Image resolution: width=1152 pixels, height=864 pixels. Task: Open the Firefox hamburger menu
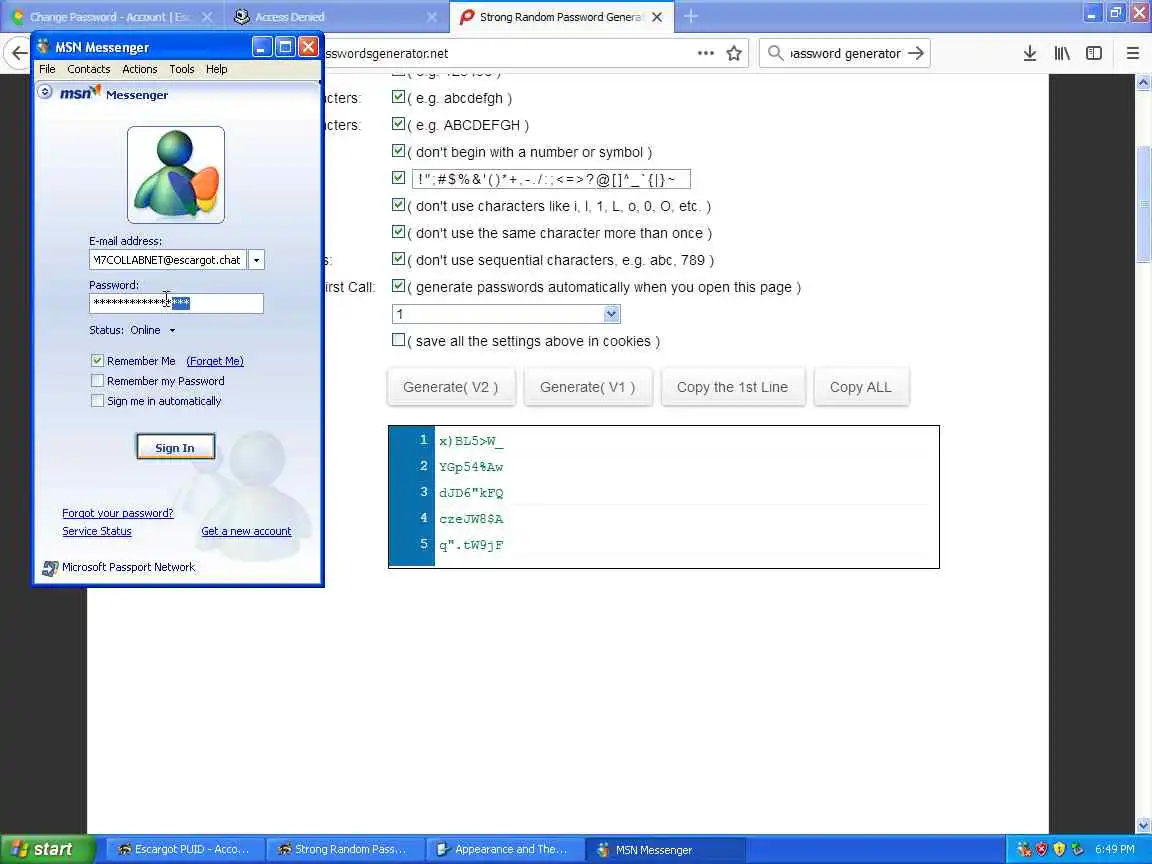pyautogui.click(x=1132, y=53)
